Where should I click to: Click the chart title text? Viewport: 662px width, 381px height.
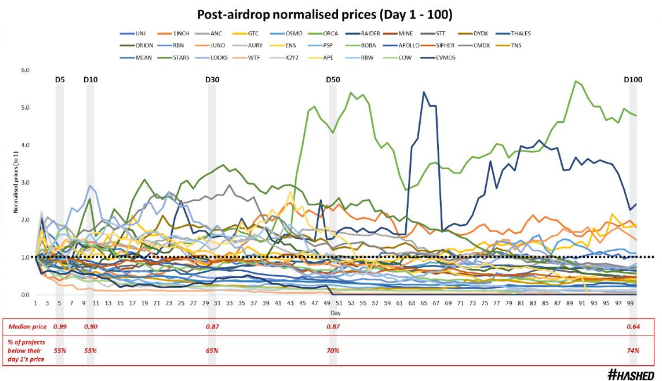click(325, 15)
